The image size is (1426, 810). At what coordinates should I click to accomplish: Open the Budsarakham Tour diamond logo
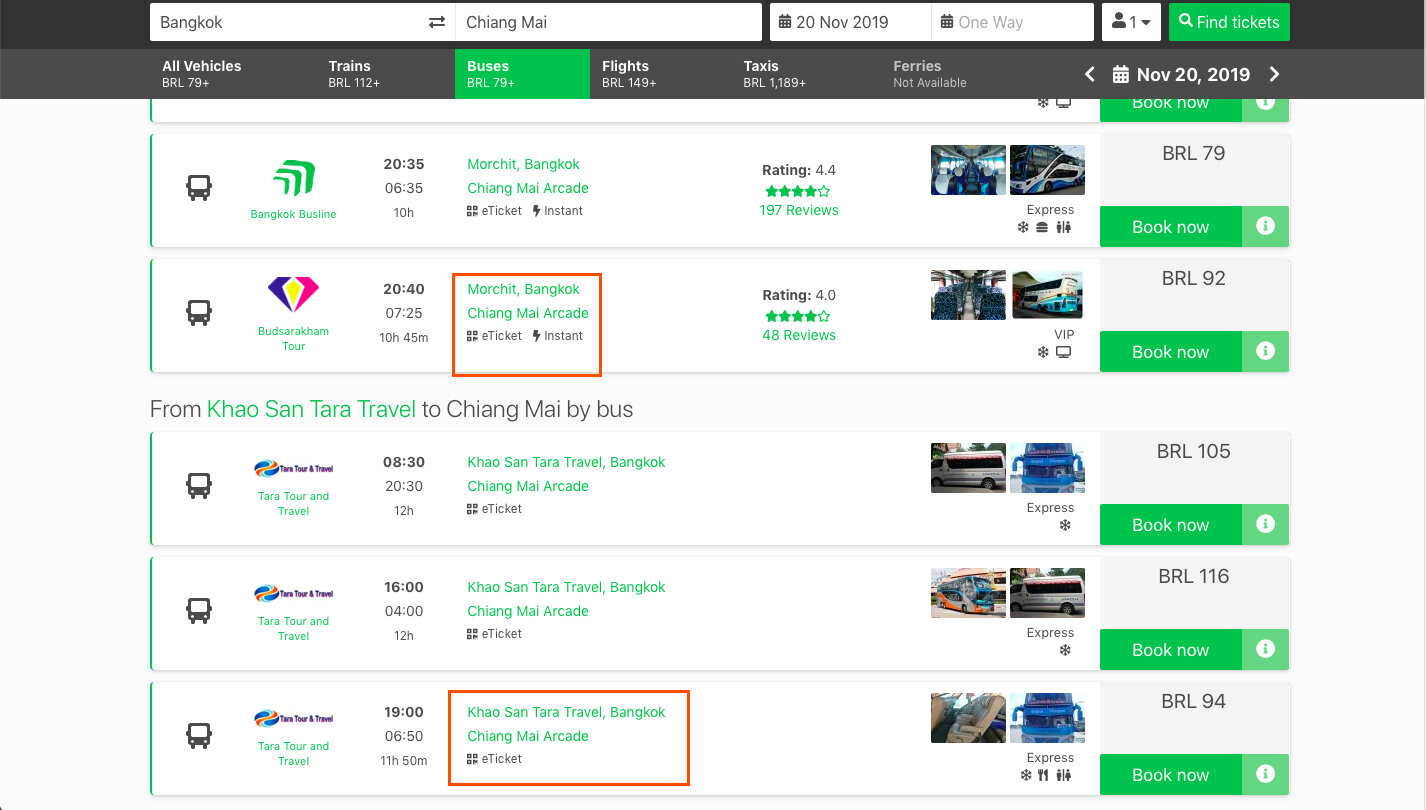click(293, 294)
